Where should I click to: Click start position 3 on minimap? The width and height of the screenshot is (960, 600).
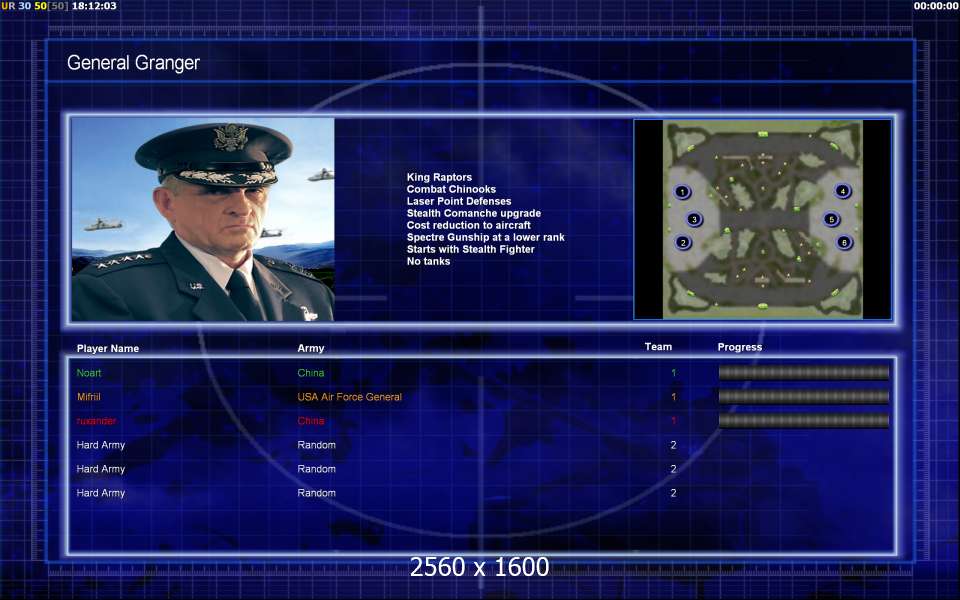tap(694, 219)
